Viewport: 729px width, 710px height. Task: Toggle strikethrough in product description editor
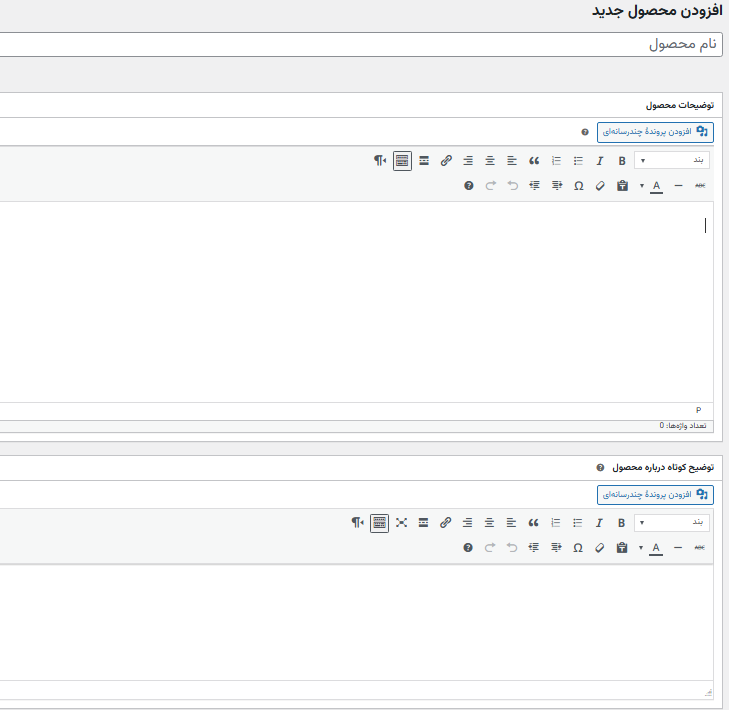[700, 186]
